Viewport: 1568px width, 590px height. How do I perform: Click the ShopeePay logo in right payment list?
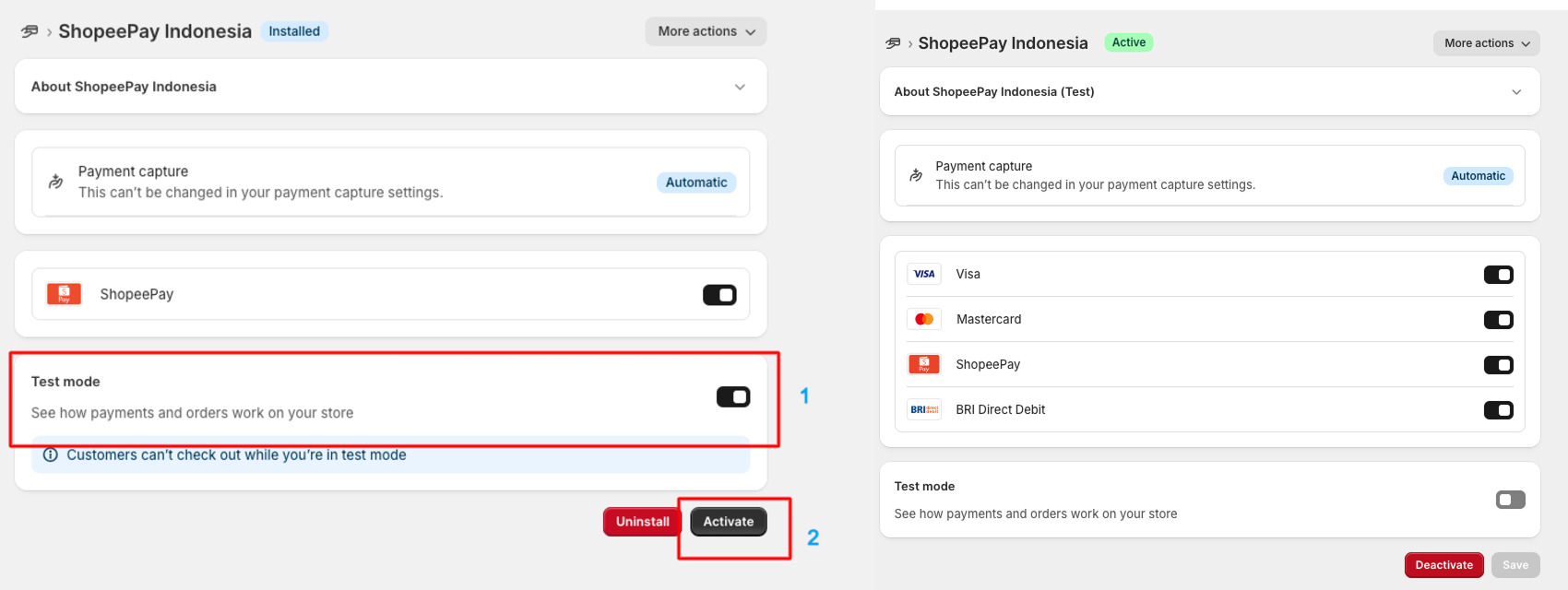(924, 364)
